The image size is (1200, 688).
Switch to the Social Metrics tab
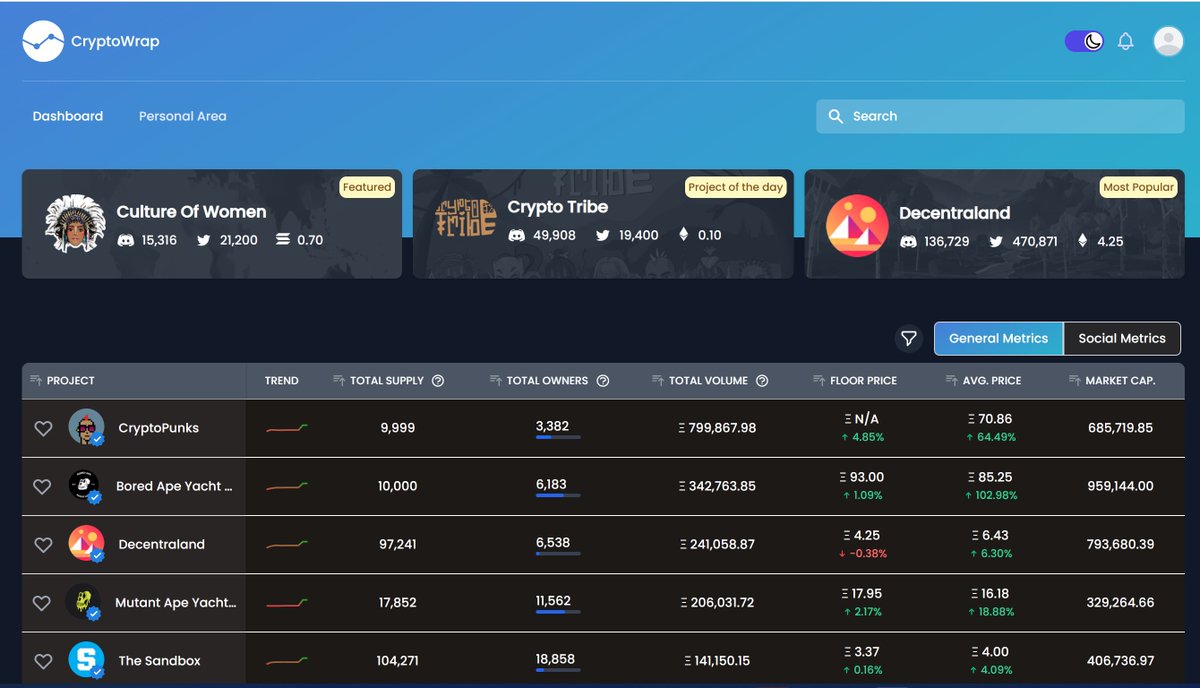[1121, 338]
